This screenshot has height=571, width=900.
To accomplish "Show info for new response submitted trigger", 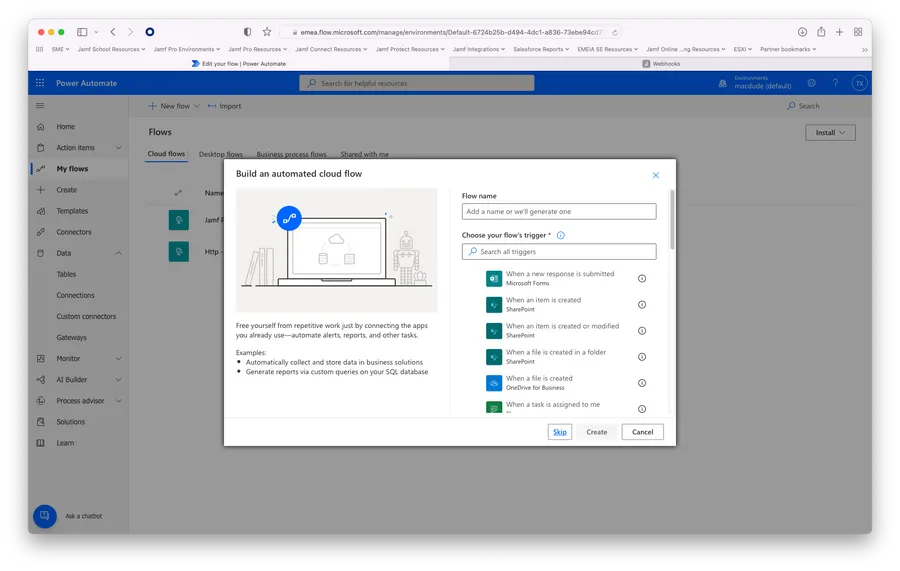I will point(642,278).
